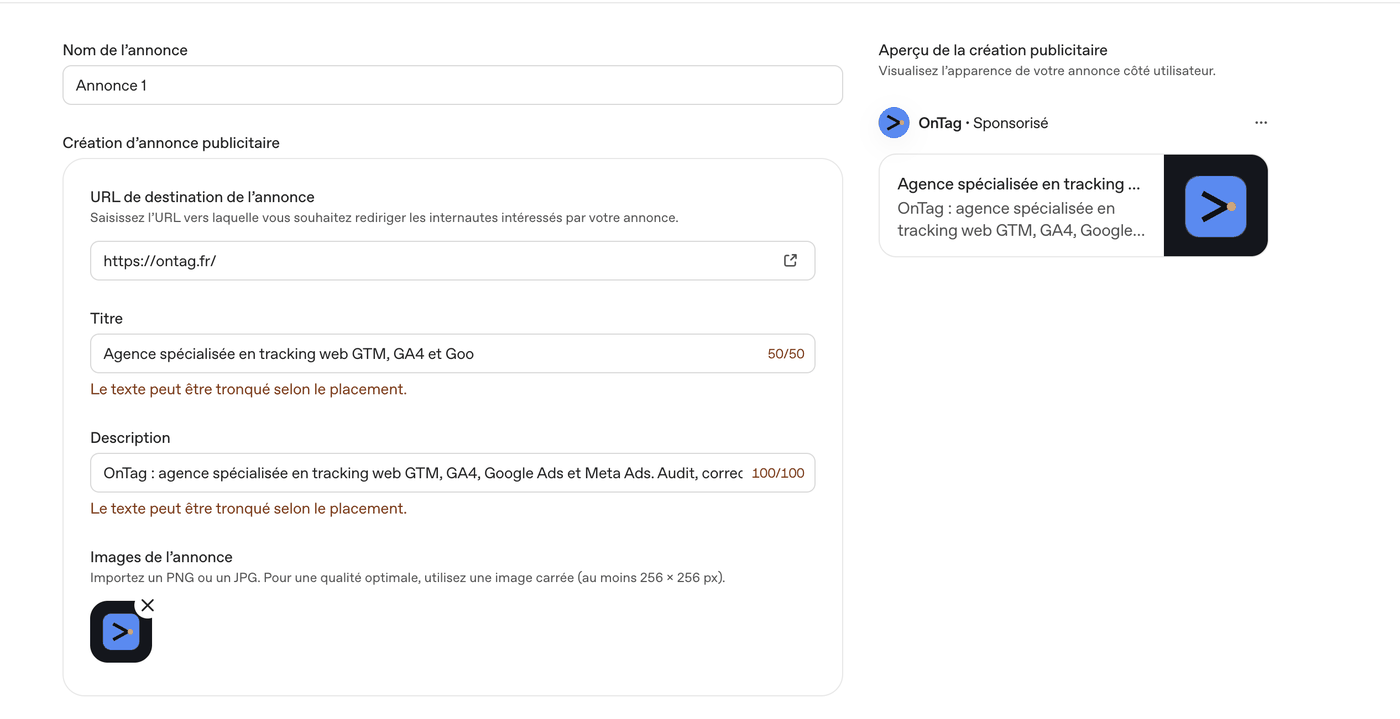The height and width of the screenshot is (719, 1400).
Task: Click the https://ontag.fr/ URL field
Action: click(x=453, y=261)
